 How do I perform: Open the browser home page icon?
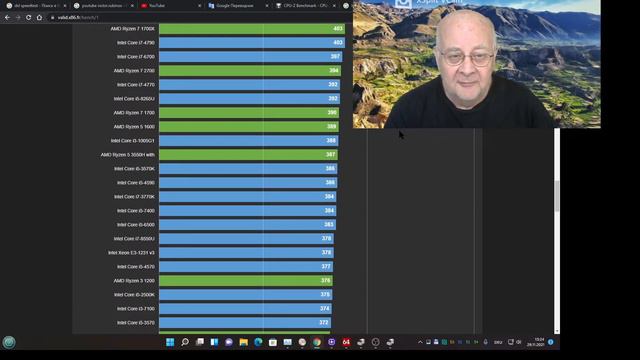point(39,18)
